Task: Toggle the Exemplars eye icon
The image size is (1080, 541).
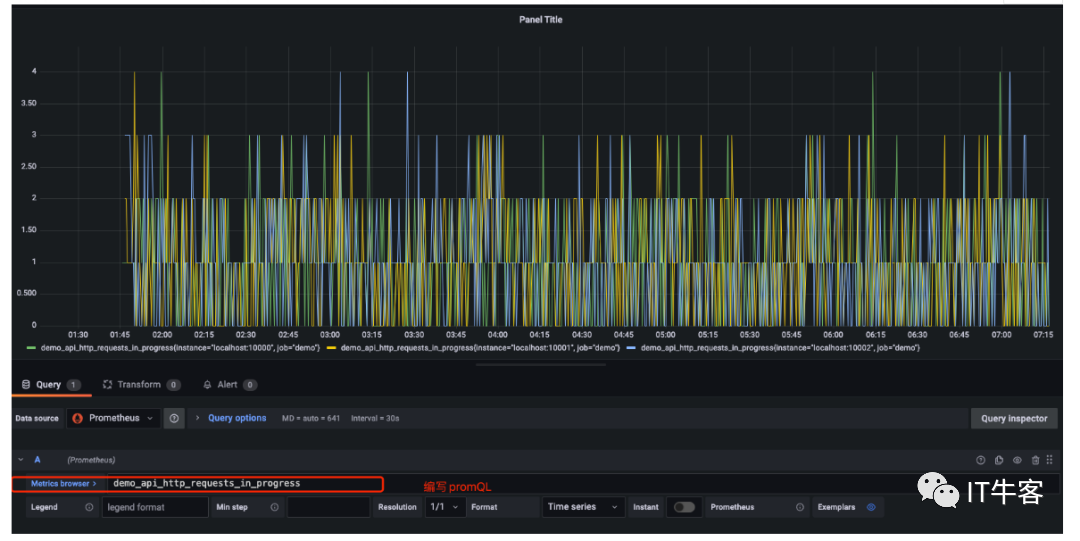Action: [x=871, y=507]
